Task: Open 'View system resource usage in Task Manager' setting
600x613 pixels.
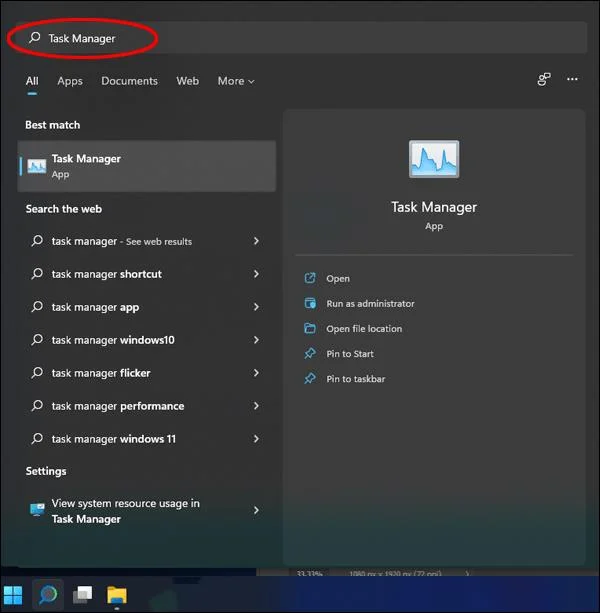Action: click(145, 511)
